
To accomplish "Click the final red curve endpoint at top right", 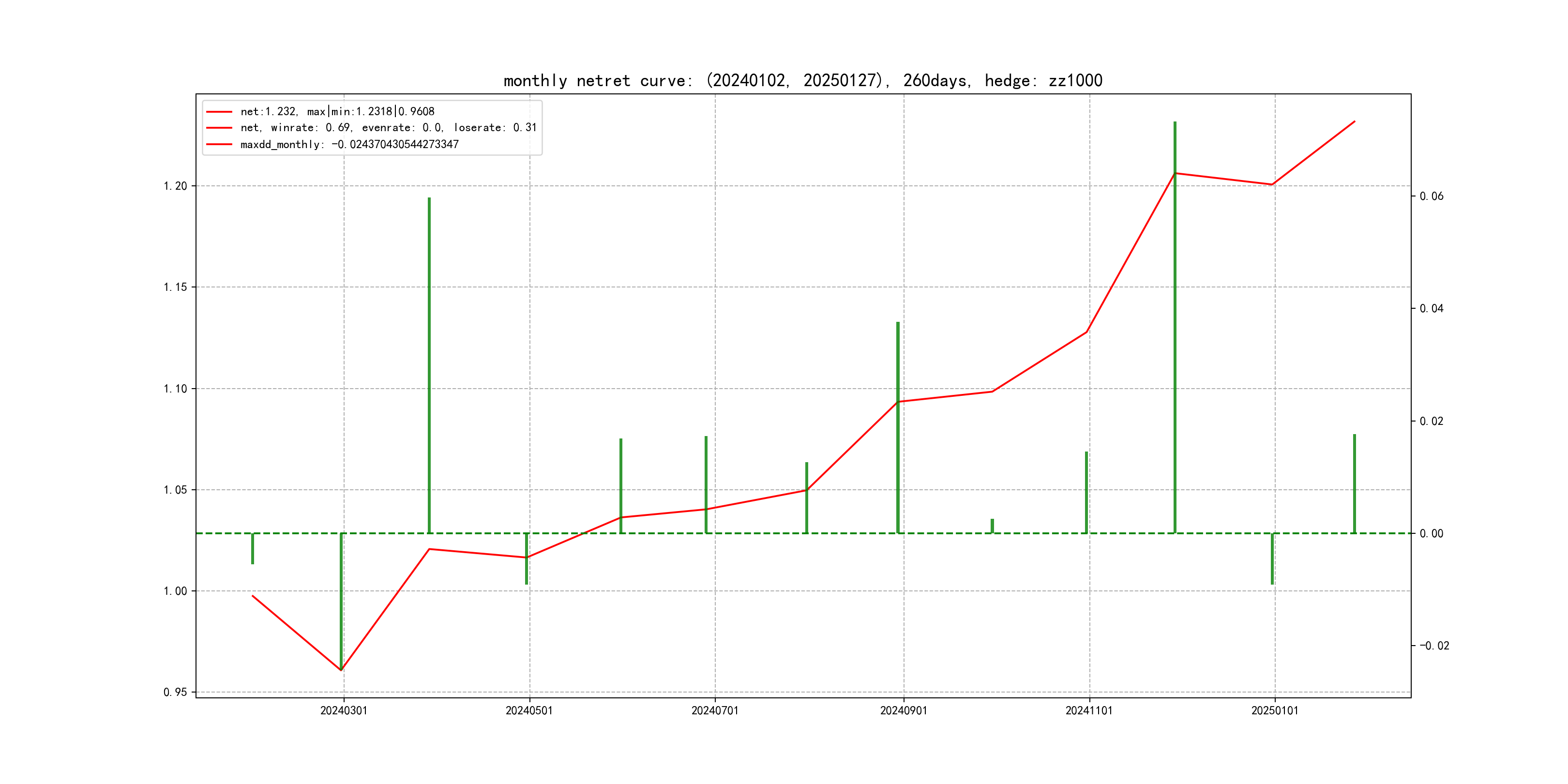I will coord(1355,122).
